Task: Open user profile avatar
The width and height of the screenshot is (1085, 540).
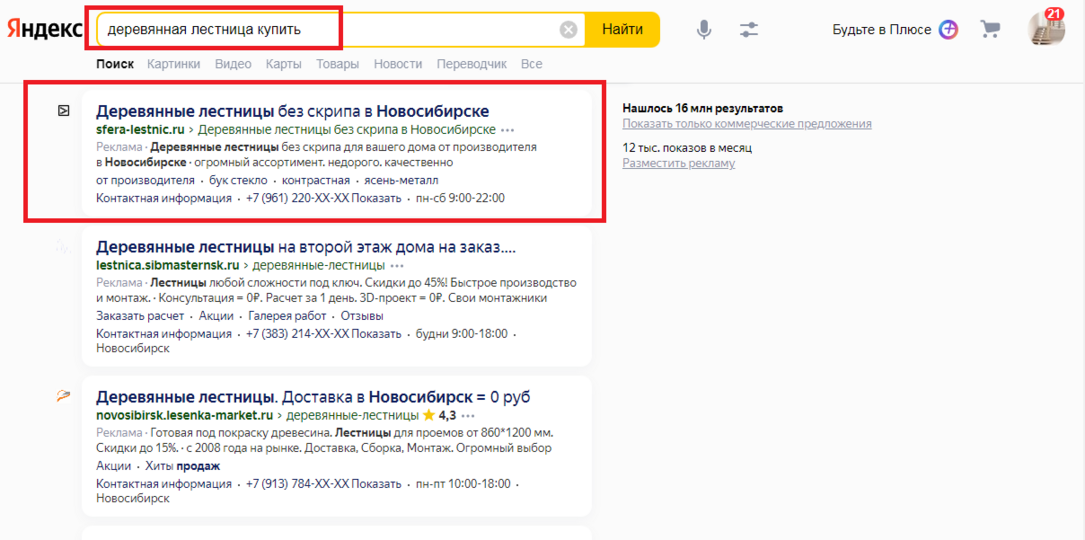Action: coord(1046,28)
